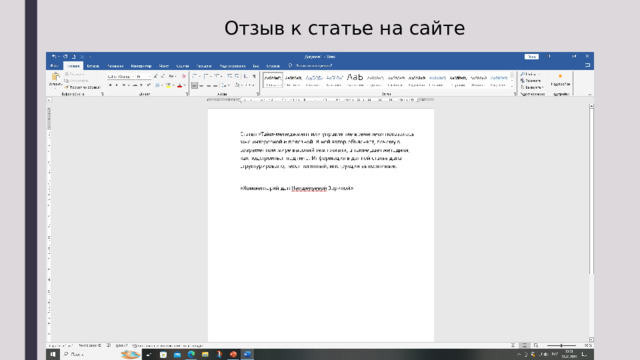The image size is (640, 360).
Task: Select Align Left paragraph alignment
Action: 194,86
